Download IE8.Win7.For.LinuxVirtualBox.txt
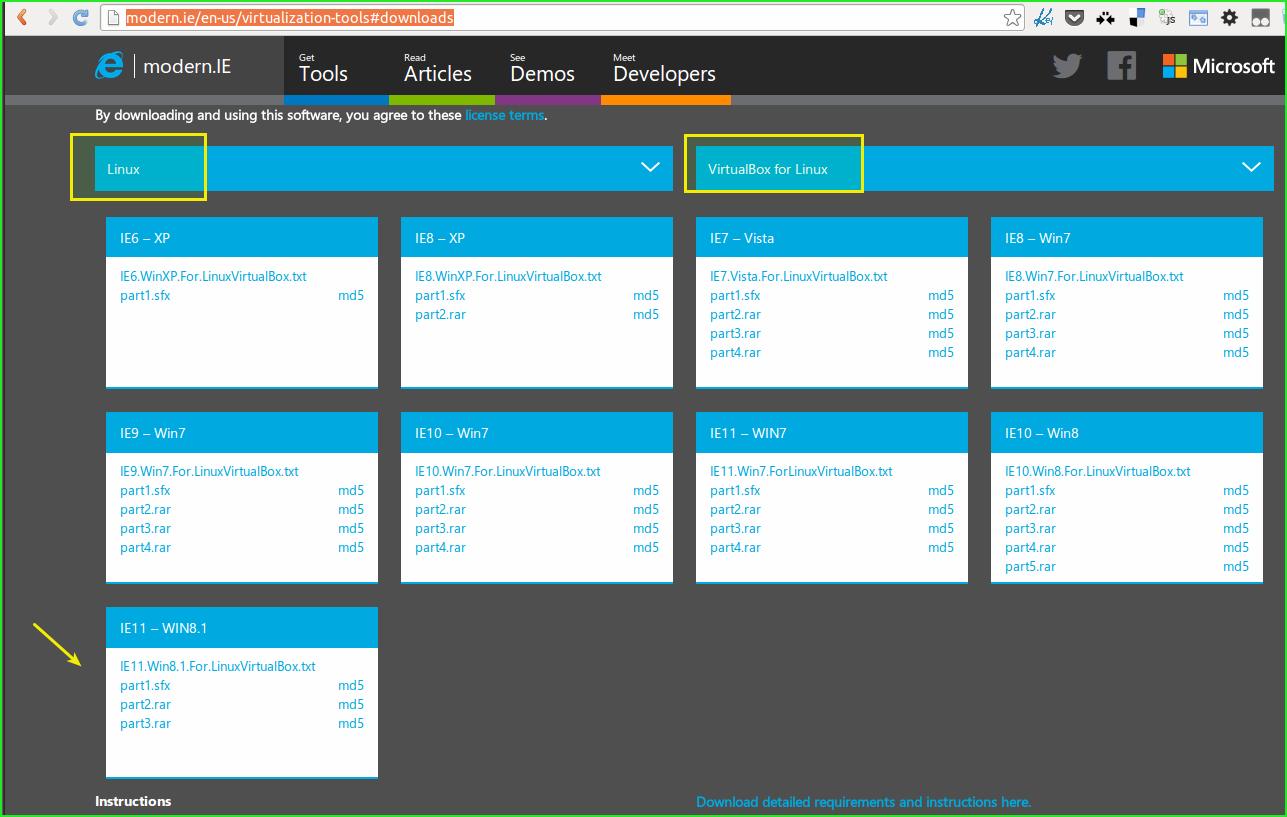Viewport: 1287px width, 817px height. pos(1094,276)
